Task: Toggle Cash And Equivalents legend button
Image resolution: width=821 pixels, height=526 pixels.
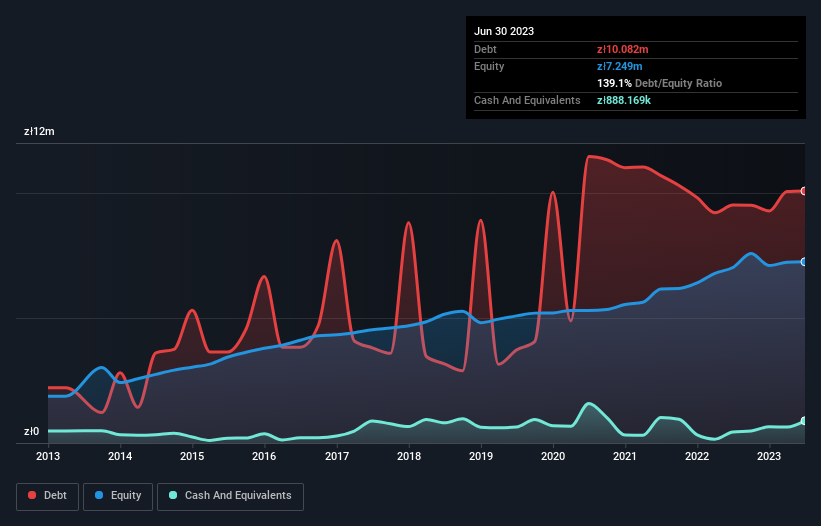Action: [x=230, y=496]
